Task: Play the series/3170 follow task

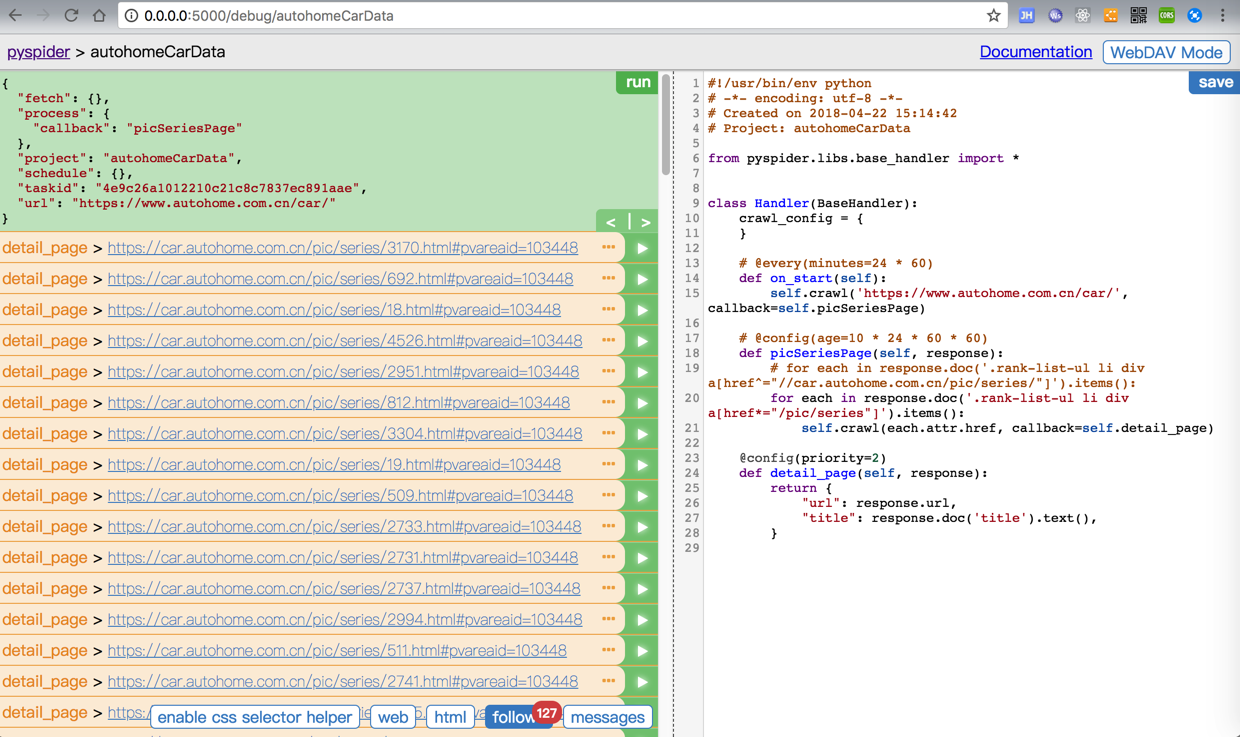Action: coord(642,248)
